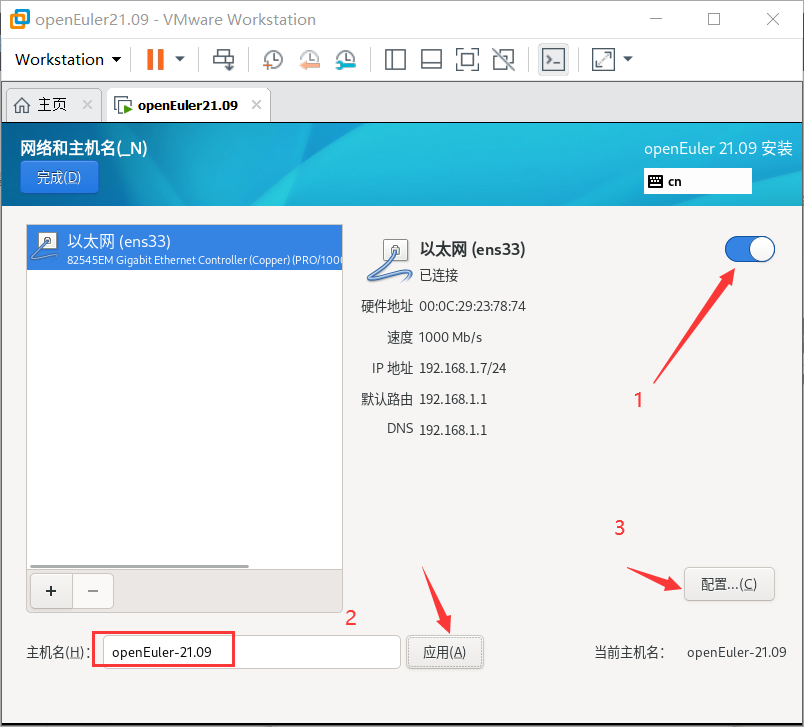Click current hostname openEuler-21.09 label
This screenshot has height=727, width=804.
coord(736,652)
